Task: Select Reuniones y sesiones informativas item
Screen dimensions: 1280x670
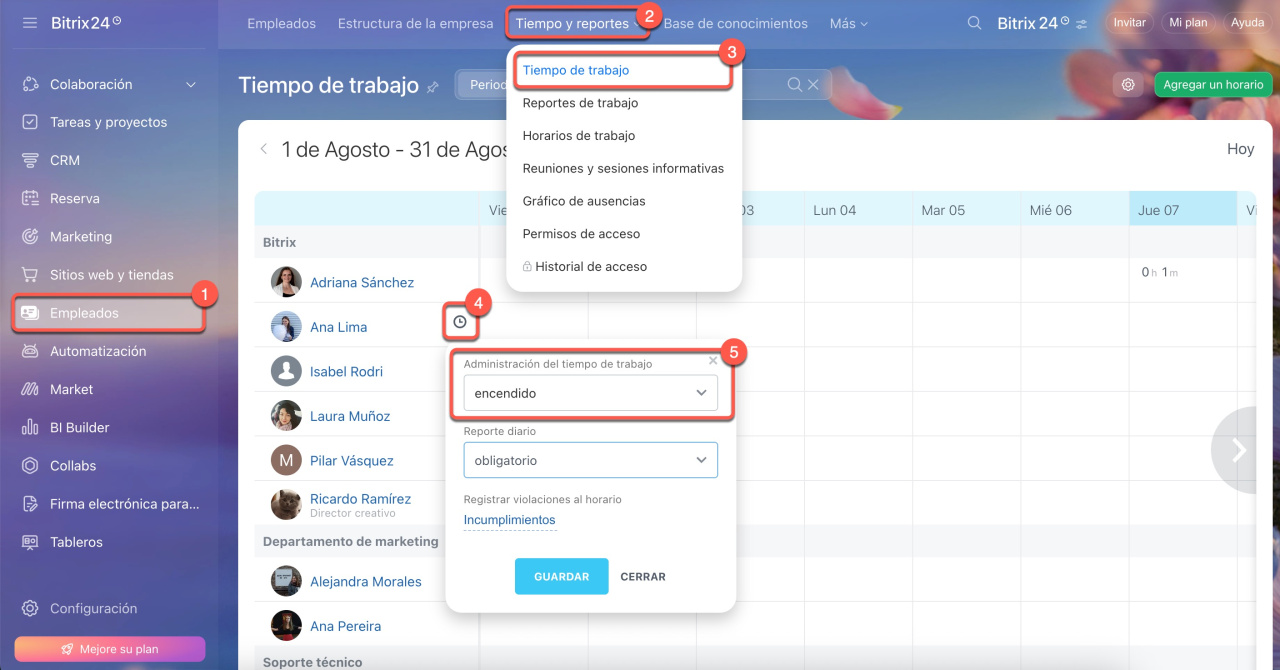Action: pos(623,168)
